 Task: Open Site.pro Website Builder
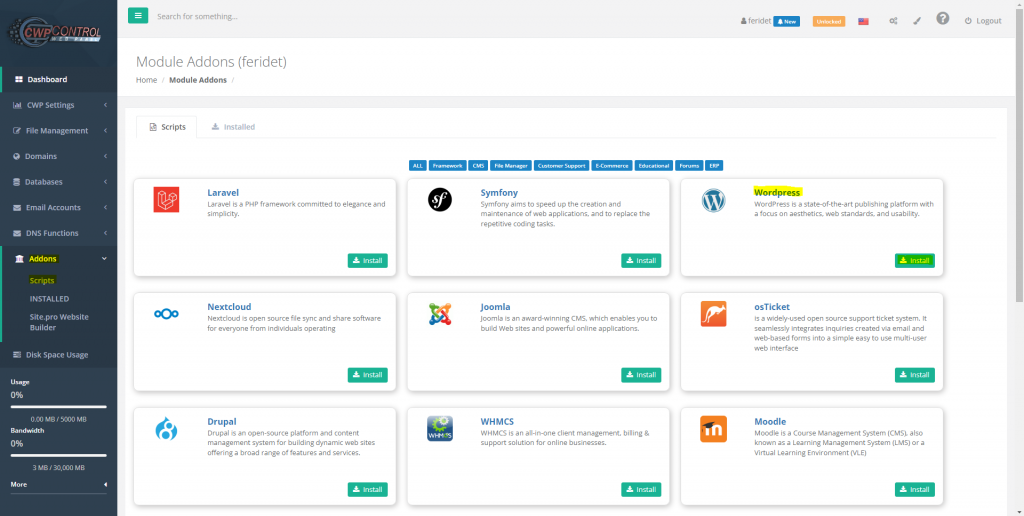[x=59, y=322]
